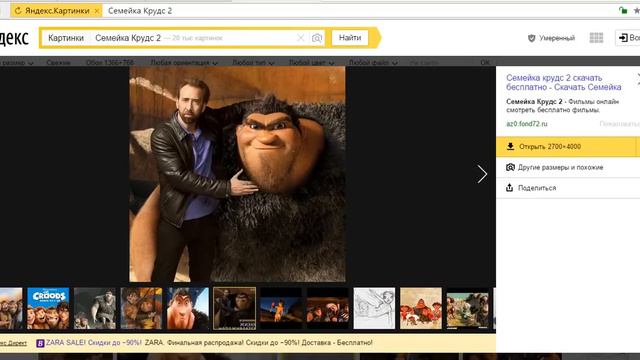Open the Любой файл dropdown
Screen dimensions: 640x360
[x=373, y=62]
